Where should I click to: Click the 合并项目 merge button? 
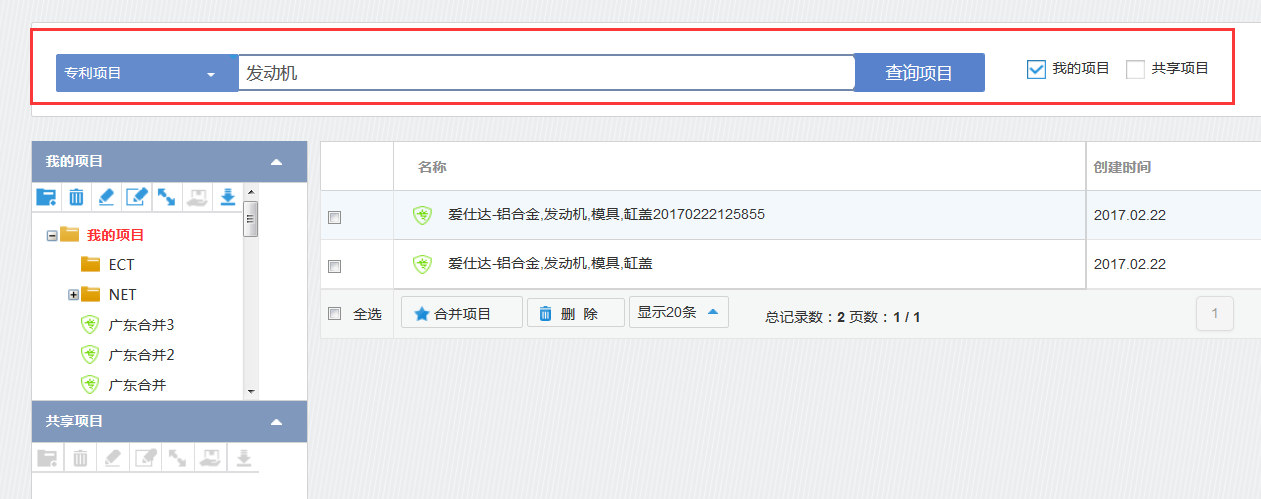tap(461, 313)
